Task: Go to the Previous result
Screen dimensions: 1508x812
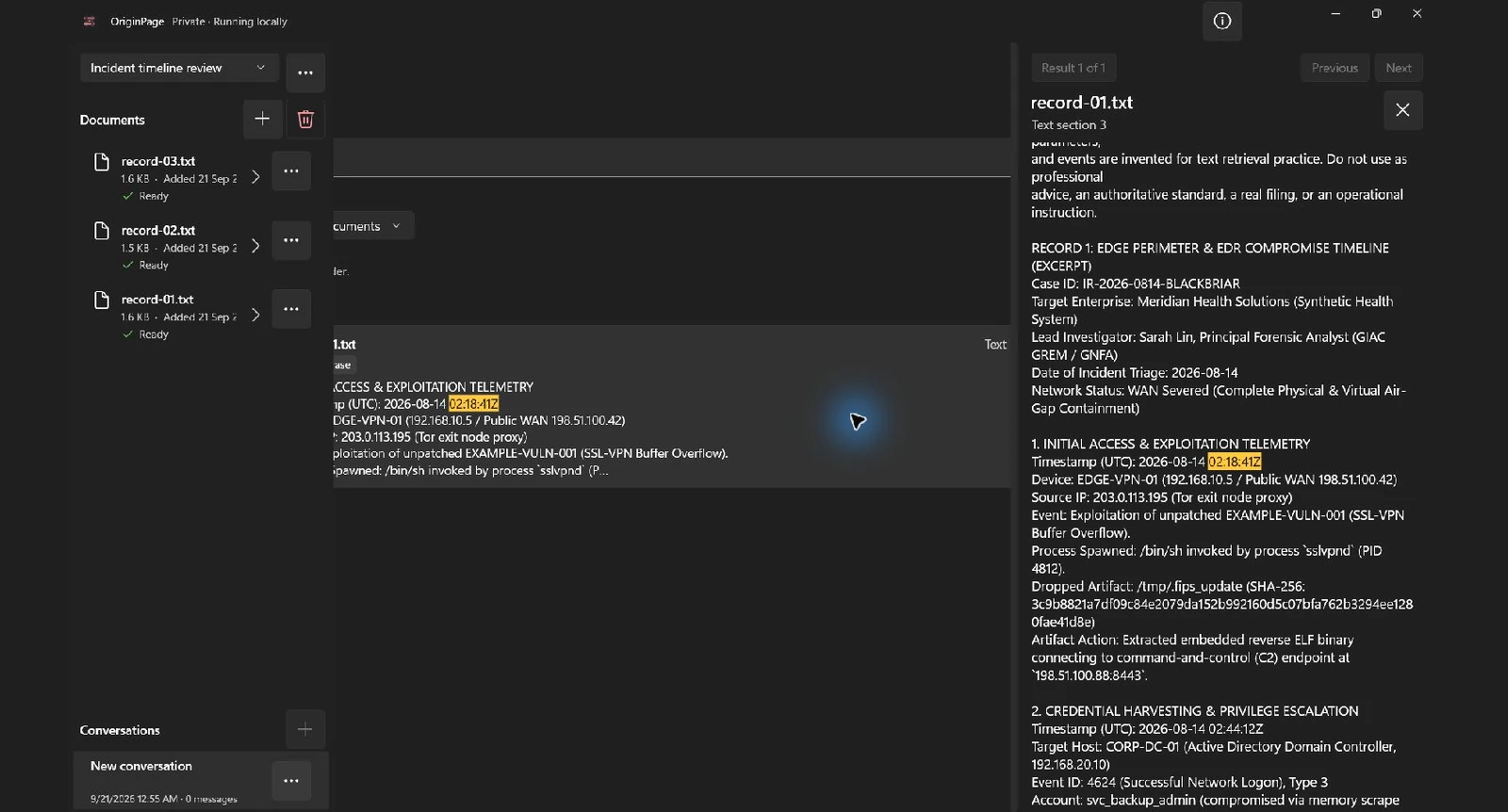Action: (1335, 68)
